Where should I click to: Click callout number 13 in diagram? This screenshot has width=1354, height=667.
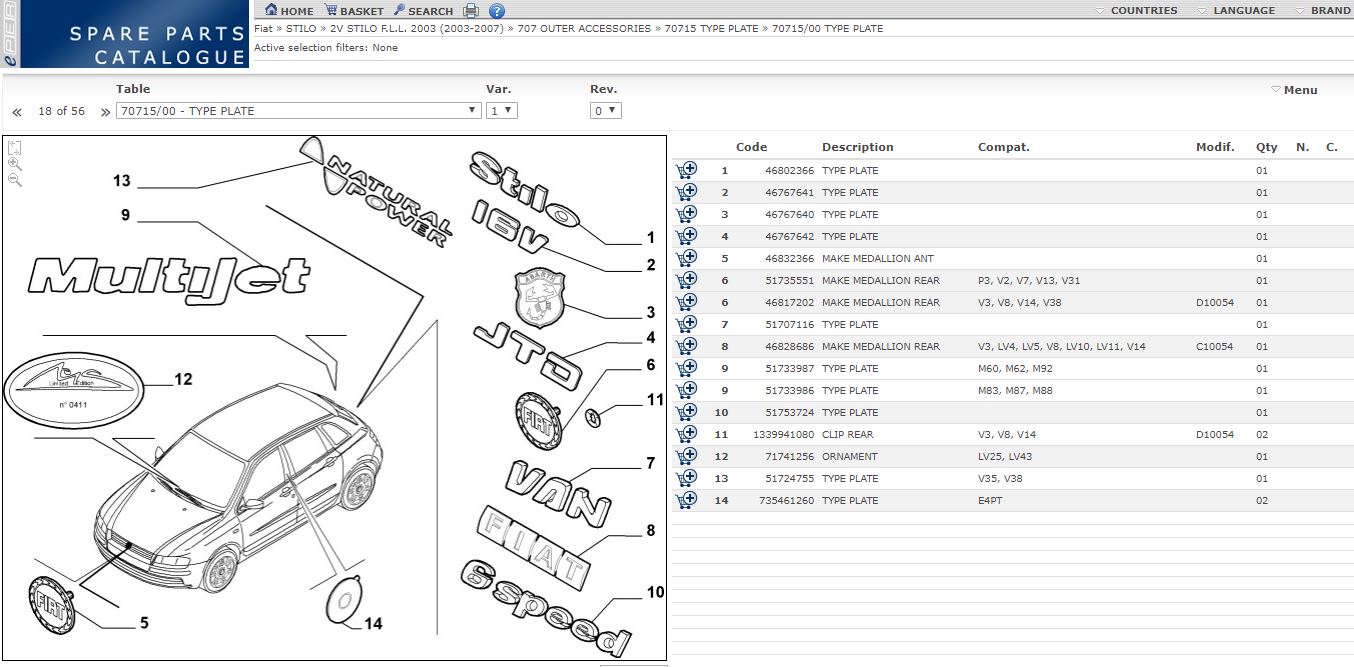point(122,181)
